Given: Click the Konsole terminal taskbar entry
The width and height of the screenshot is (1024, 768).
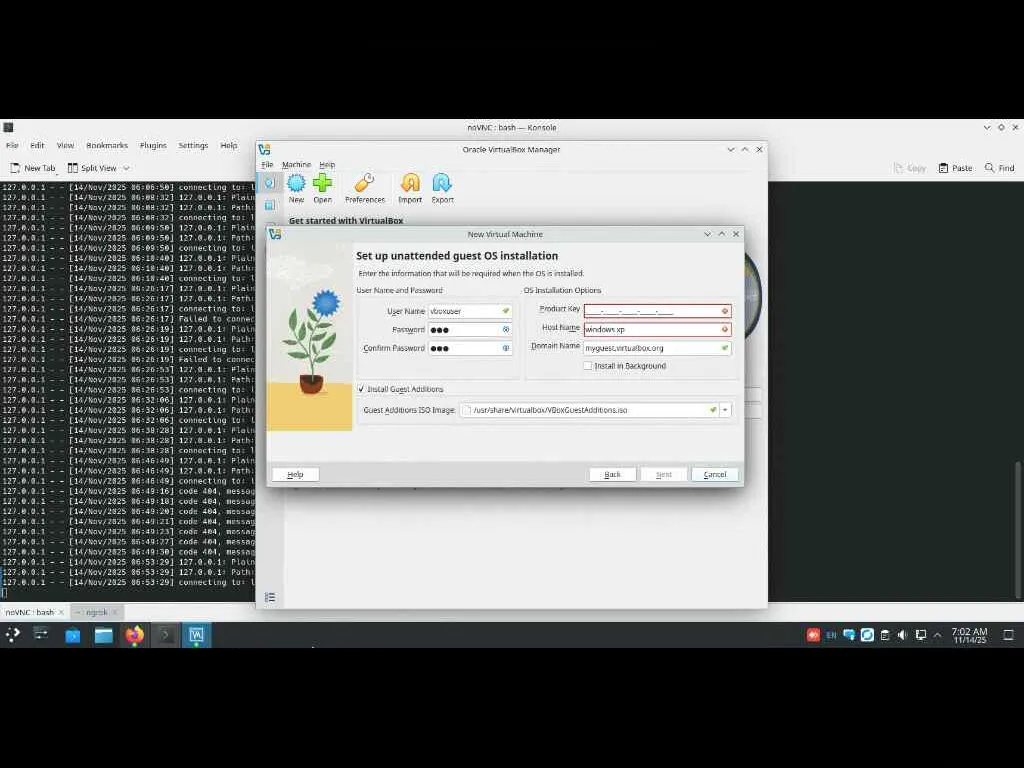Looking at the screenshot, I should click(x=165, y=635).
